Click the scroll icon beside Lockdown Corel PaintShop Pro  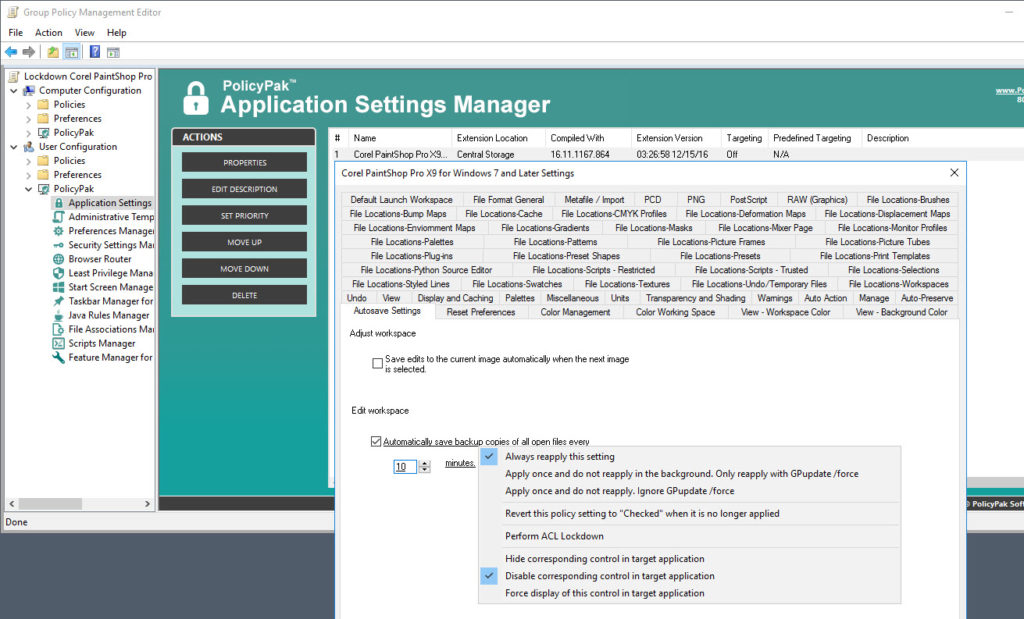(x=14, y=76)
